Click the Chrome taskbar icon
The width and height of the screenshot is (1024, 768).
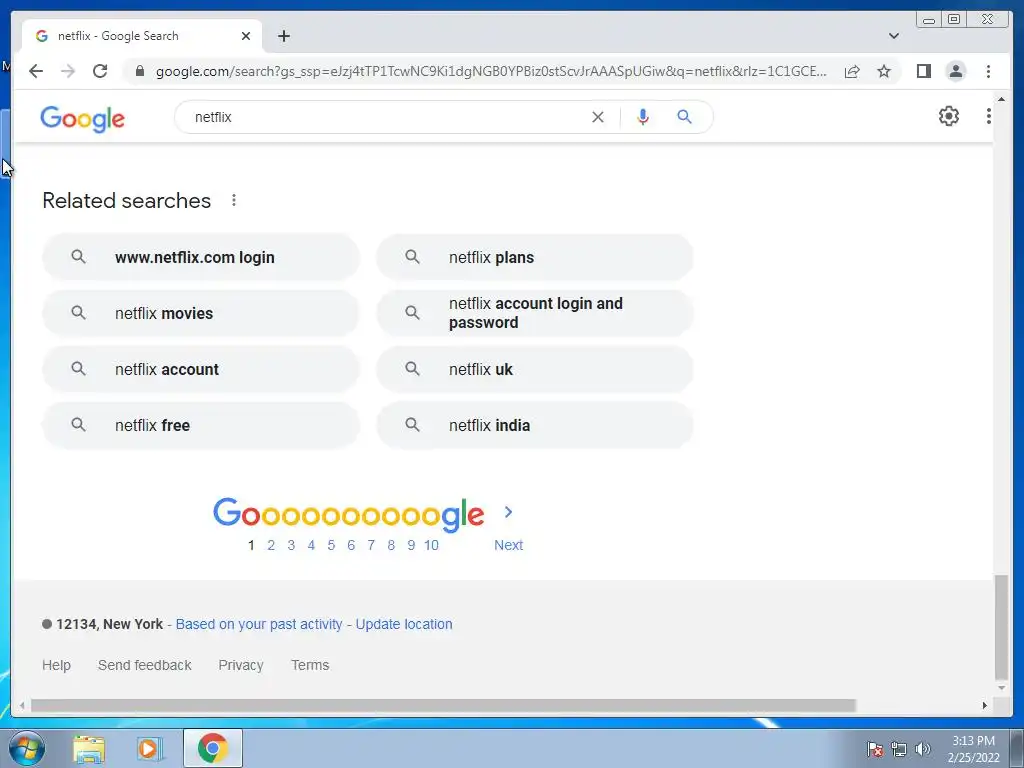[212, 748]
